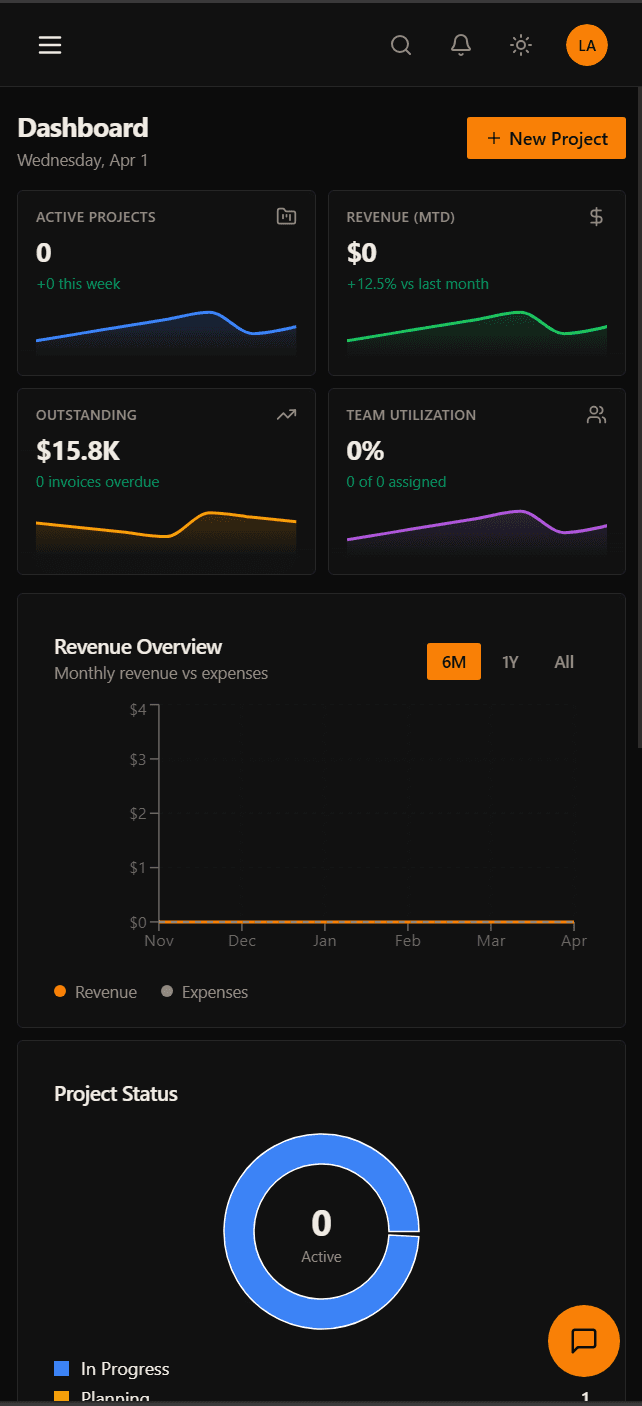The width and height of the screenshot is (642, 1406).
Task: Click the blue donut chart ring
Action: 238,1231
